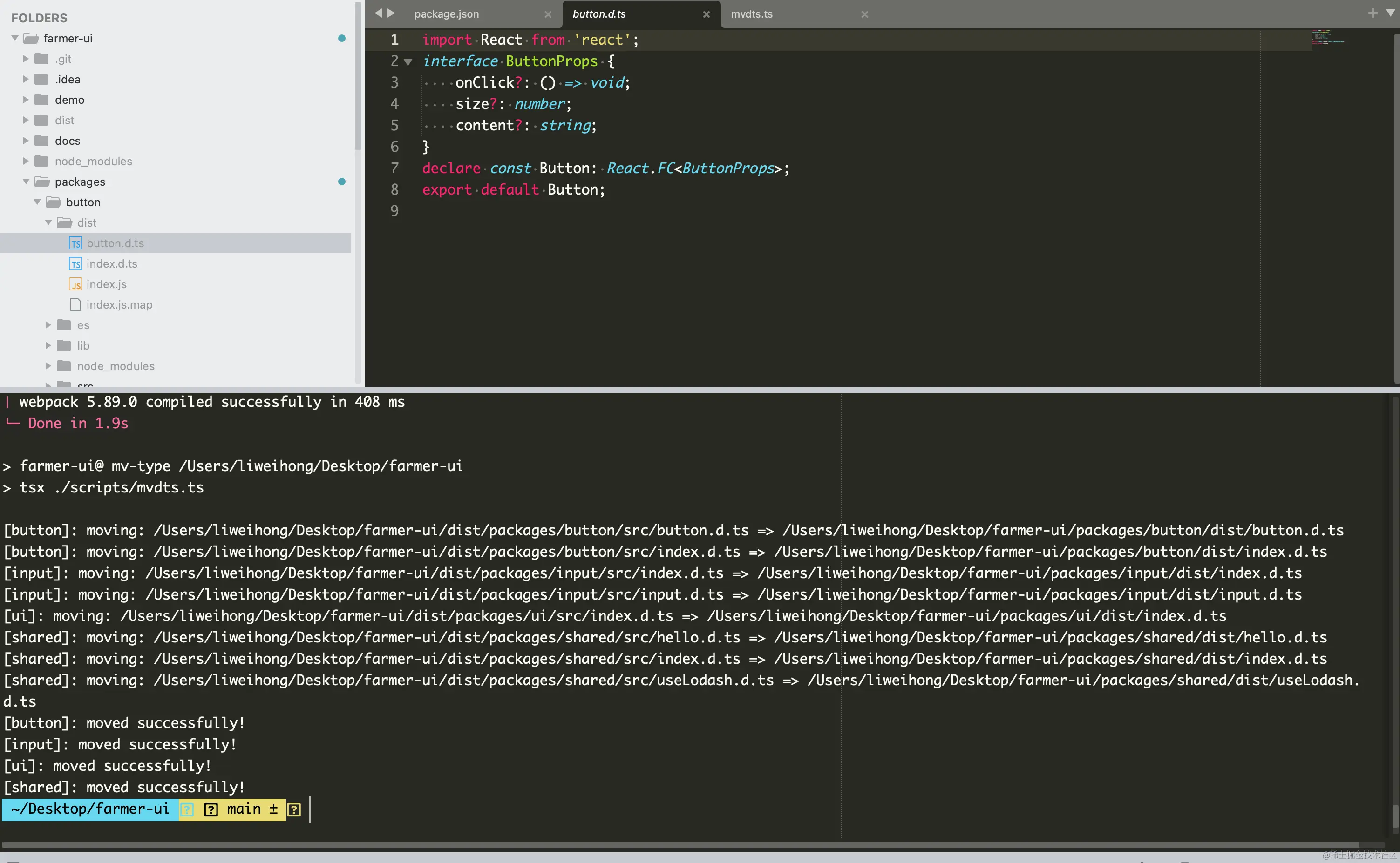Expand the .idea folder arrow
The width and height of the screenshot is (1400, 863).
[26, 79]
